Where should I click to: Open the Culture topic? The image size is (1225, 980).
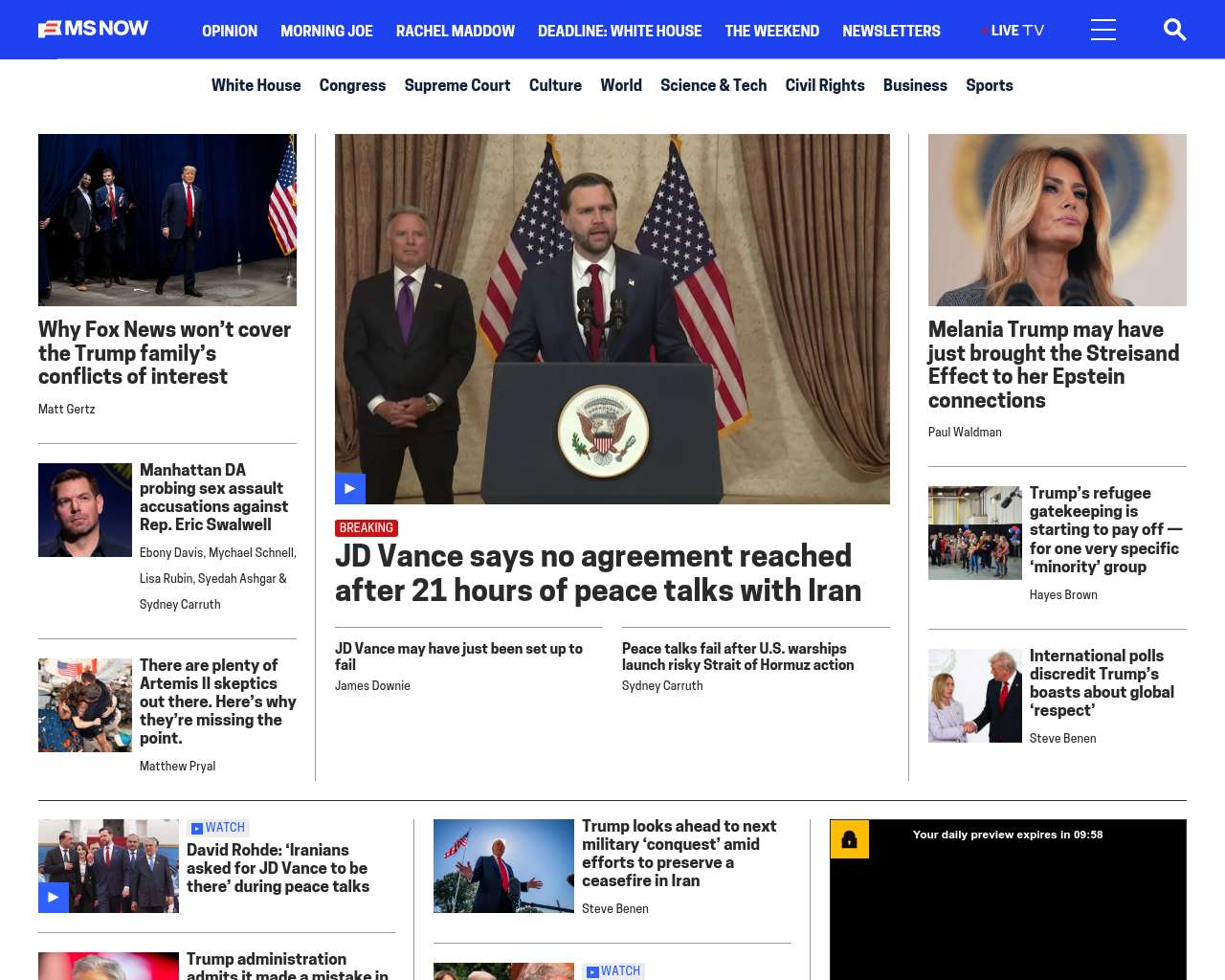[555, 85]
